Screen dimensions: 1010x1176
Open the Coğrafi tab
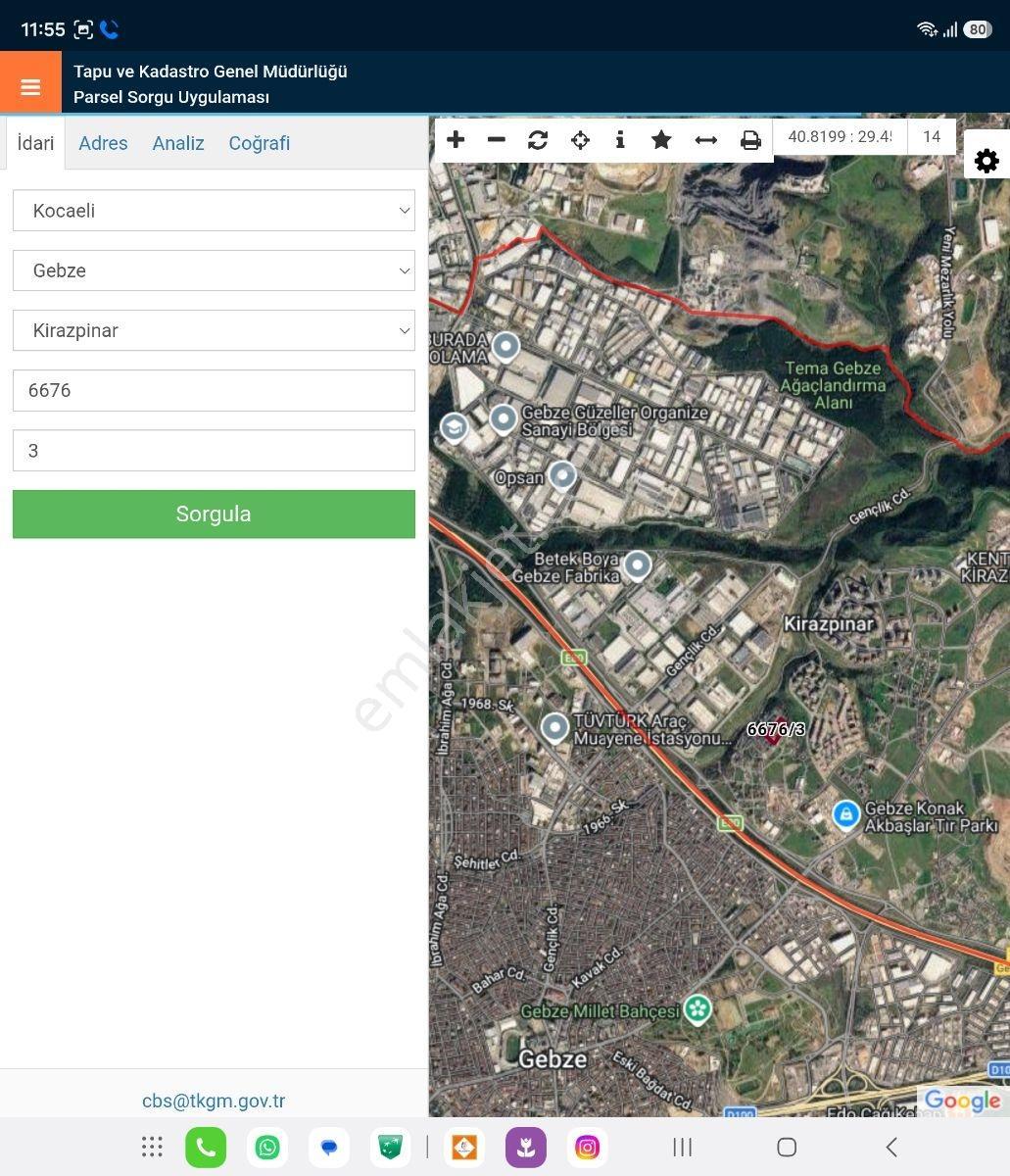click(260, 143)
